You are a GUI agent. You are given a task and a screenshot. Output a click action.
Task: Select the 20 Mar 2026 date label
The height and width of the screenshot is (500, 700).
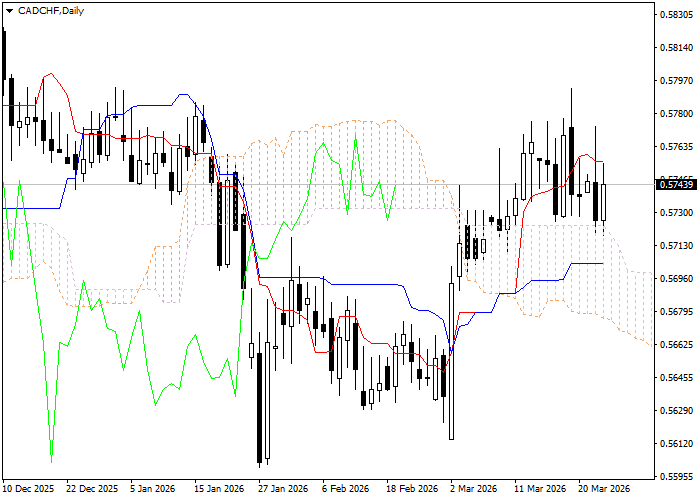click(x=602, y=489)
